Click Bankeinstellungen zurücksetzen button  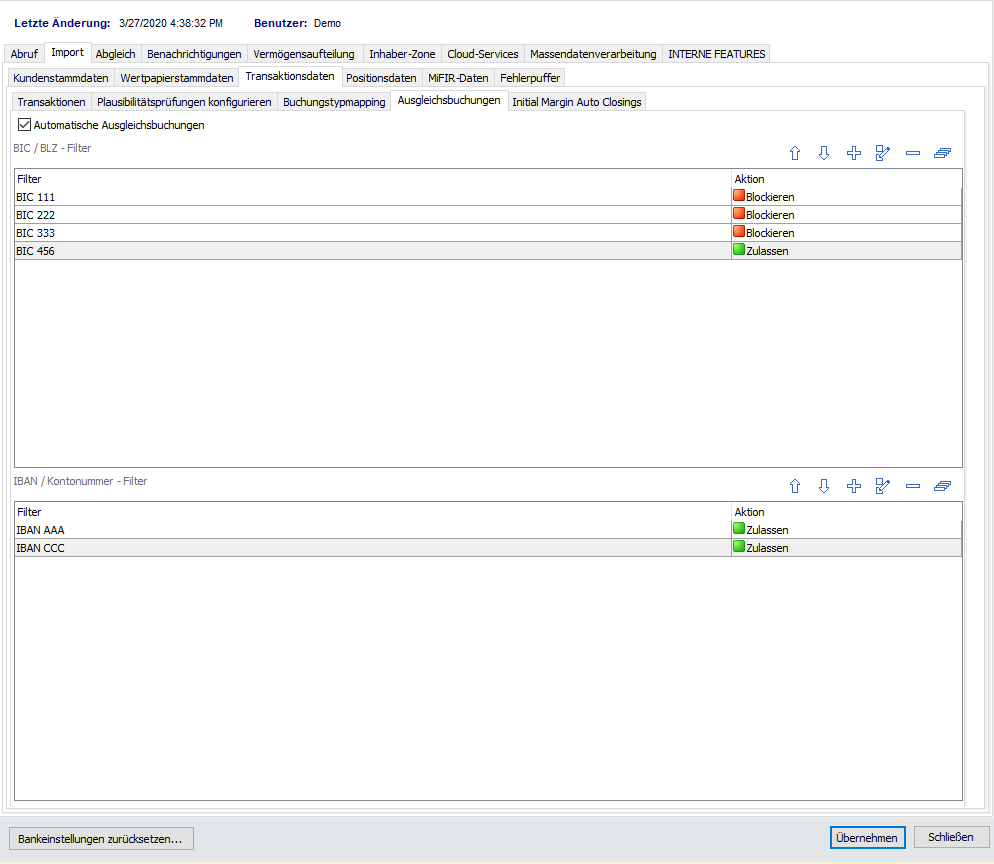(x=100, y=838)
